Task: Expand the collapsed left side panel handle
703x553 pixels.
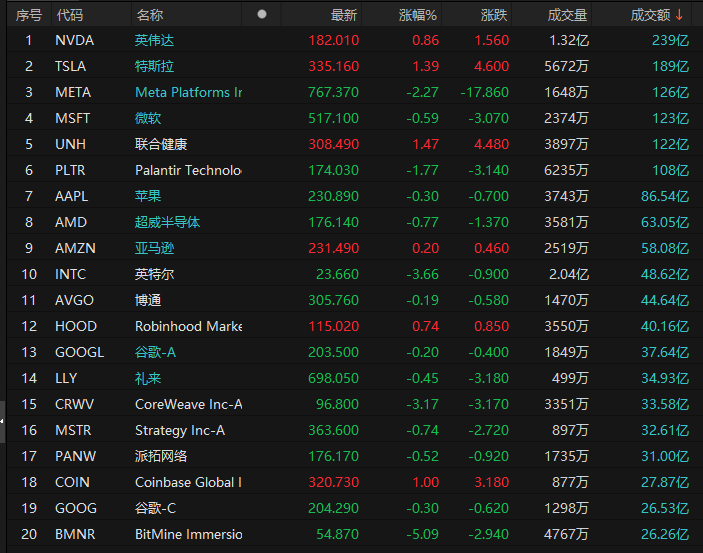Action: [2, 421]
